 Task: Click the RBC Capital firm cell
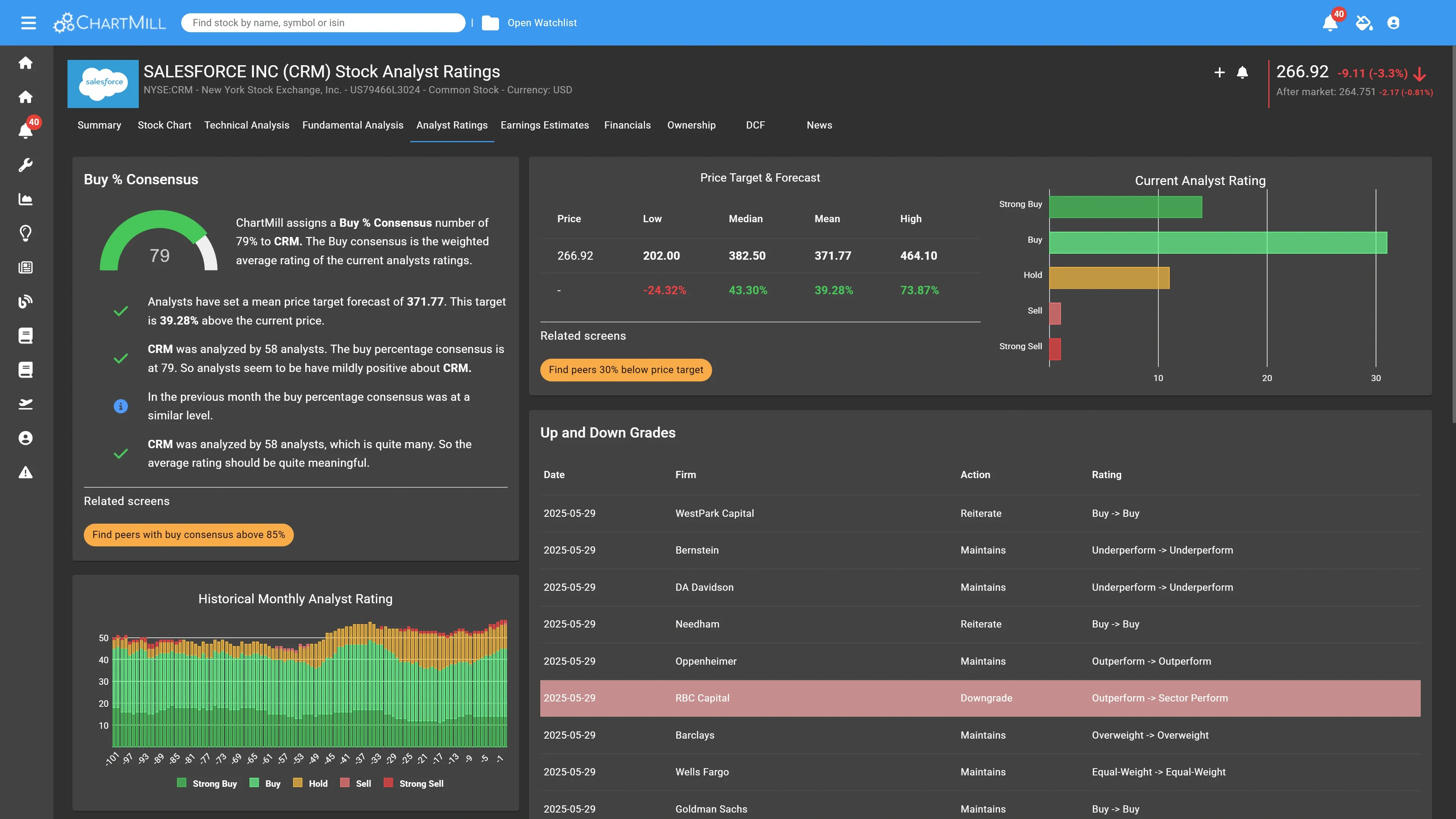click(x=702, y=698)
